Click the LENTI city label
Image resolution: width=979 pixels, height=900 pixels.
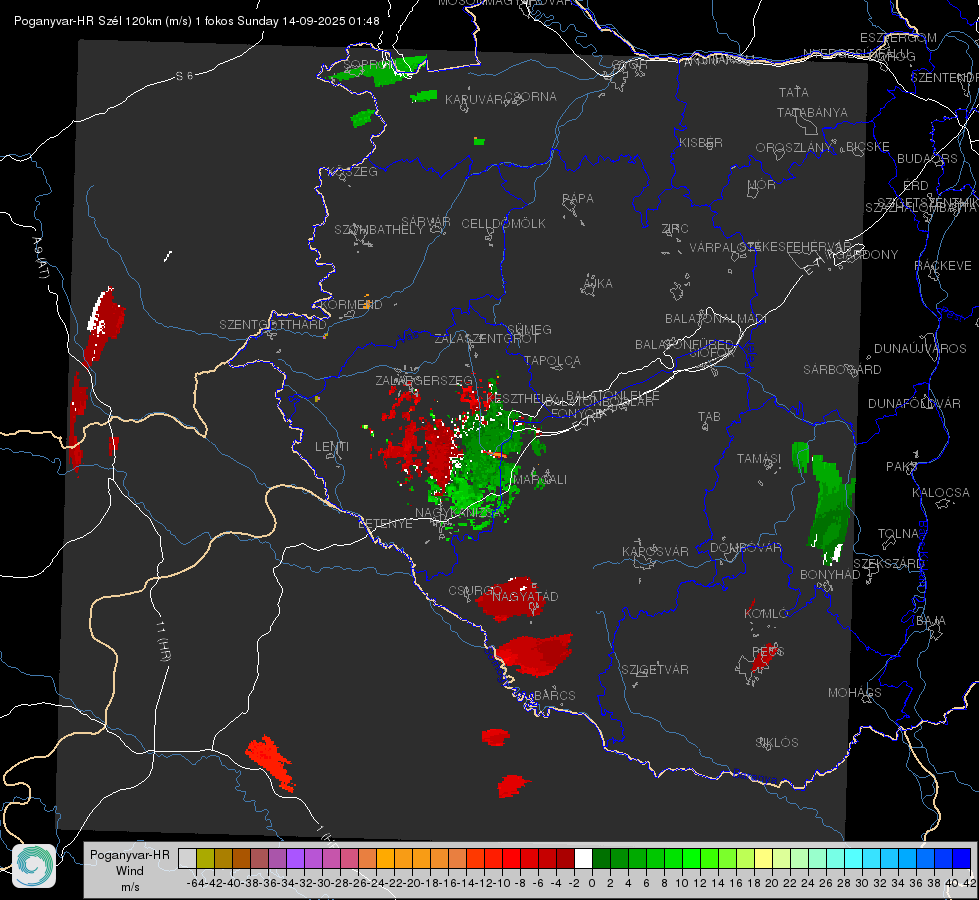[x=332, y=447]
